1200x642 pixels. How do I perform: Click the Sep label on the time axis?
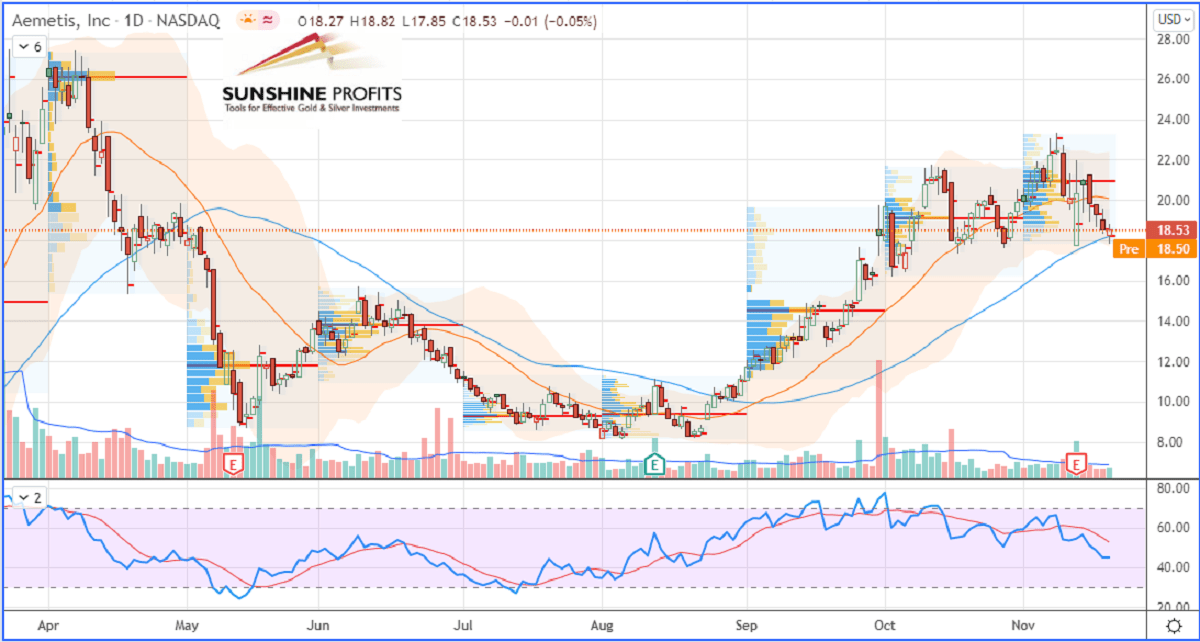click(x=746, y=627)
